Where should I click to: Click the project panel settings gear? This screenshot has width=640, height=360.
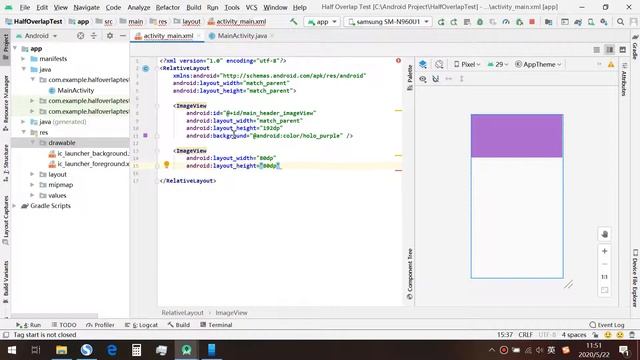click(x=110, y=36)
